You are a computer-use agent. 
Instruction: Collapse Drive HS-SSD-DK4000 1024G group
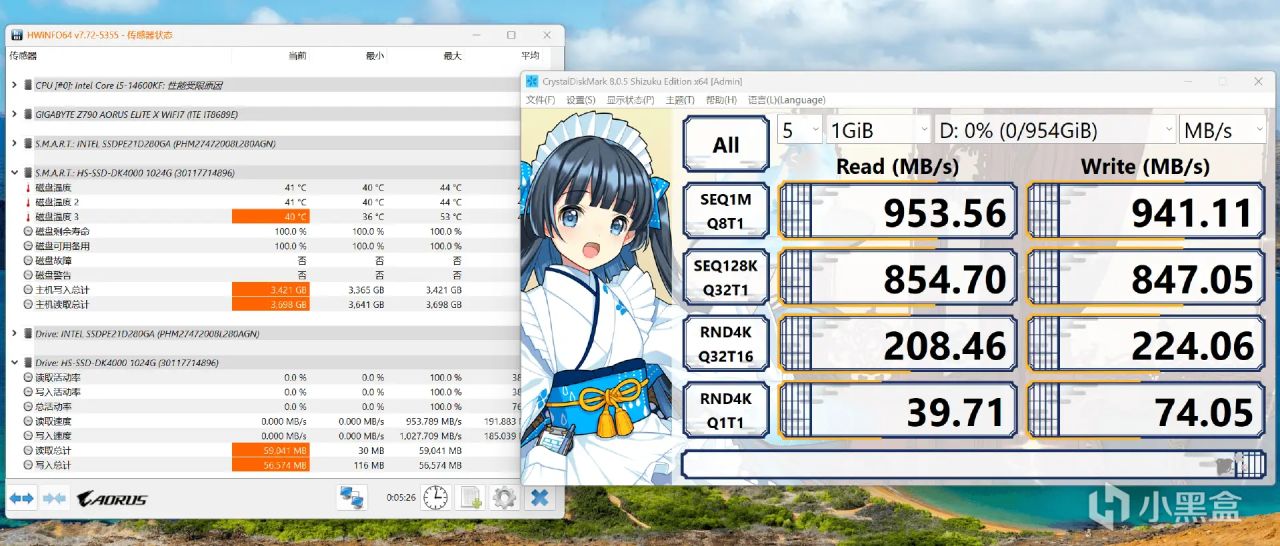14,362
